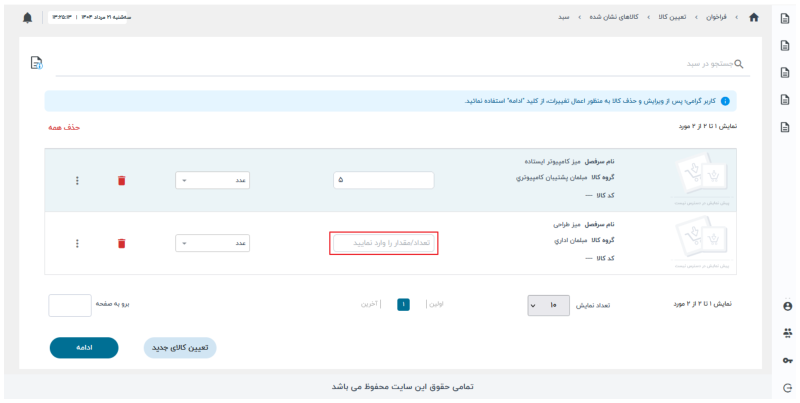The image size is (800, 403).
Task: Click the تعیین کالای جدید button
Action: pyautogui.click(x=180, y=348)
